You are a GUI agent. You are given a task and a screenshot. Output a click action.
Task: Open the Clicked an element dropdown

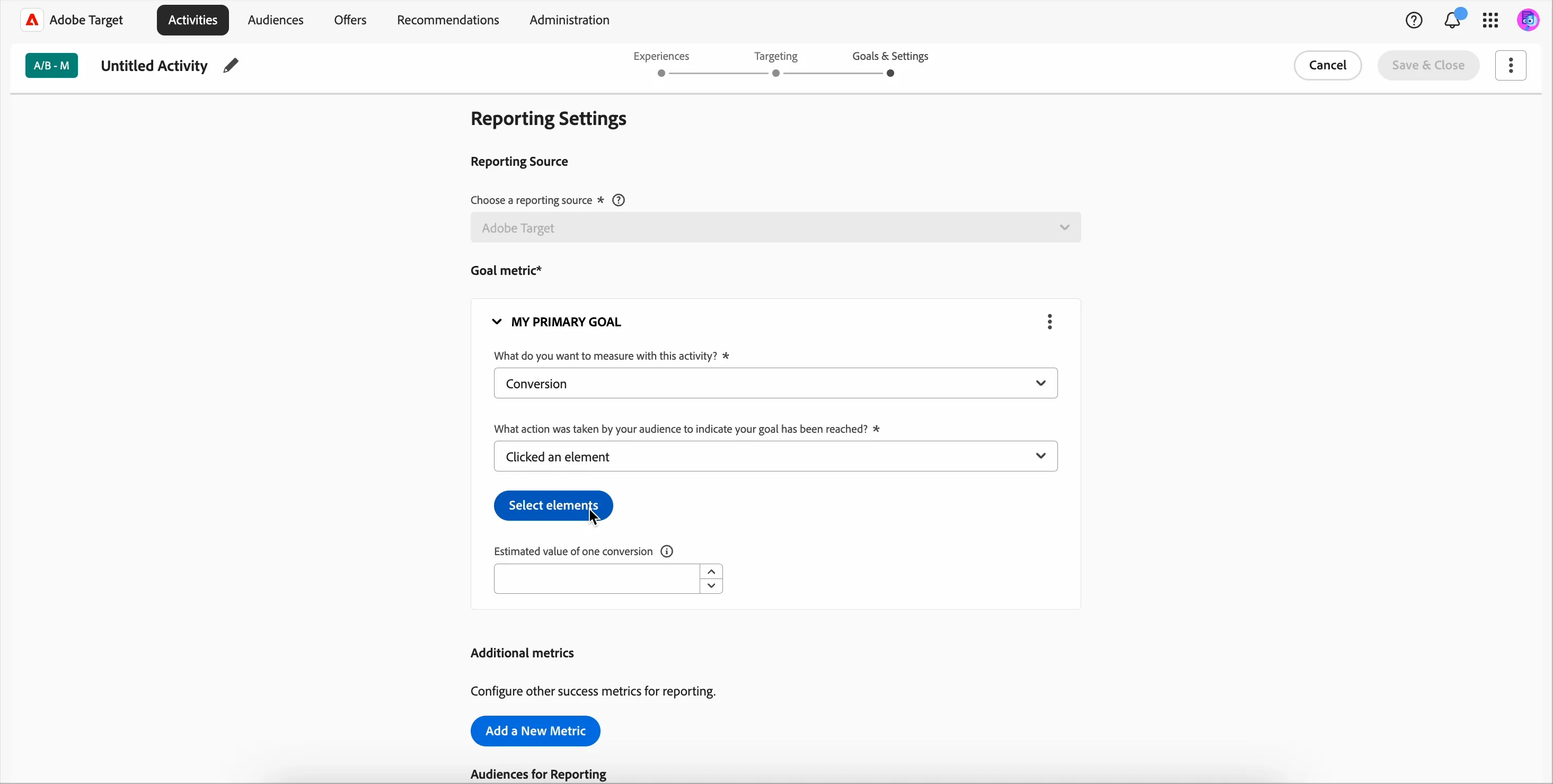pos(775,456)
